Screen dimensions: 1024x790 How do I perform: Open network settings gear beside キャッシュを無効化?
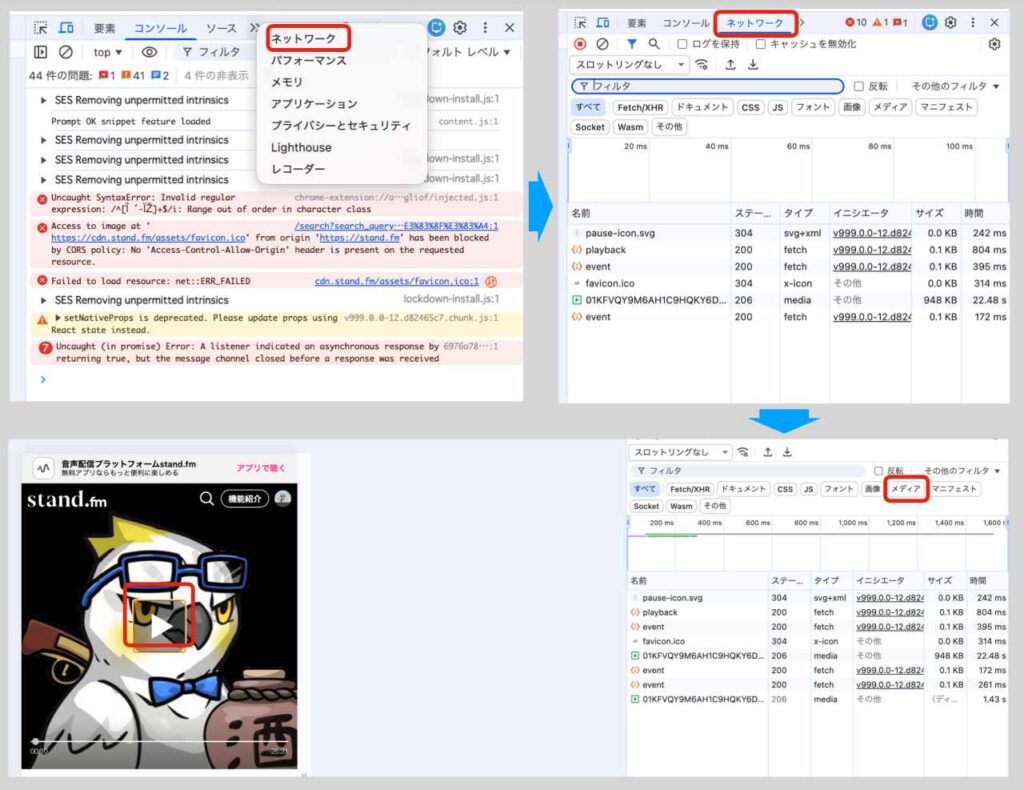[994, 44]
